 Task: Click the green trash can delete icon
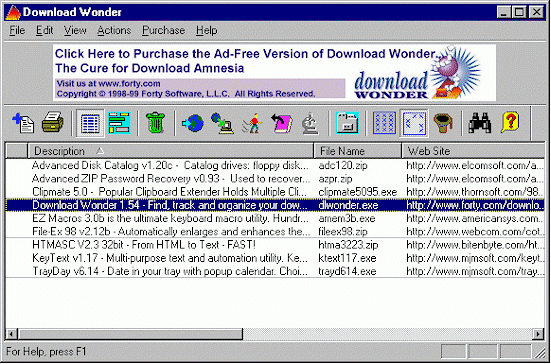click(x=156, y=123)
